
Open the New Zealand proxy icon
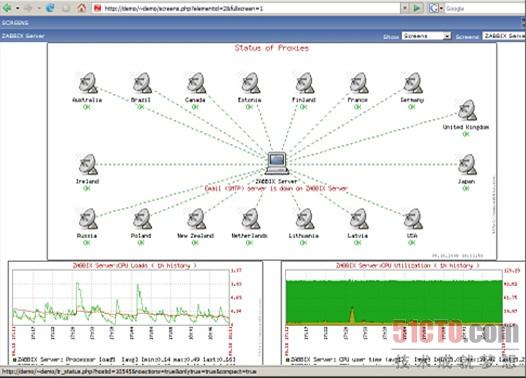tap(196, 219)
